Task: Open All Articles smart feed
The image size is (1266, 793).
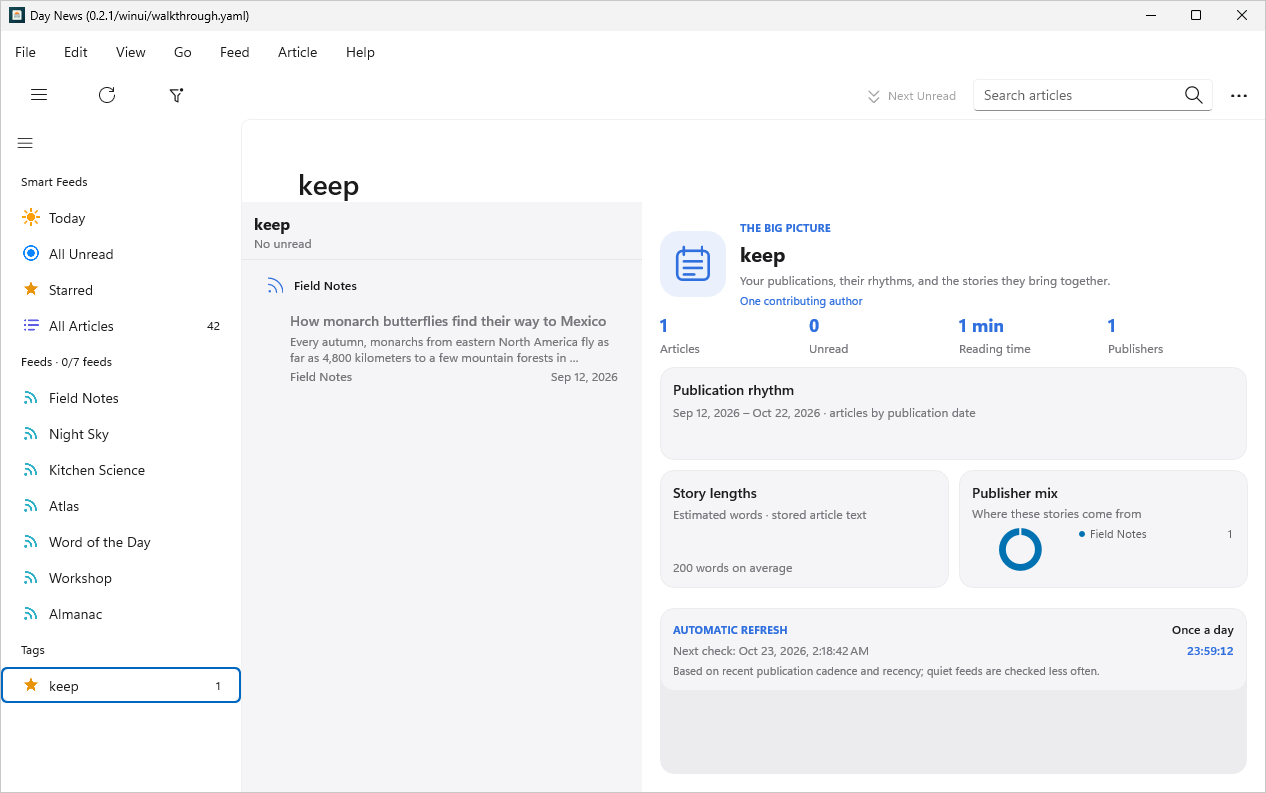Action: [121, 326]
